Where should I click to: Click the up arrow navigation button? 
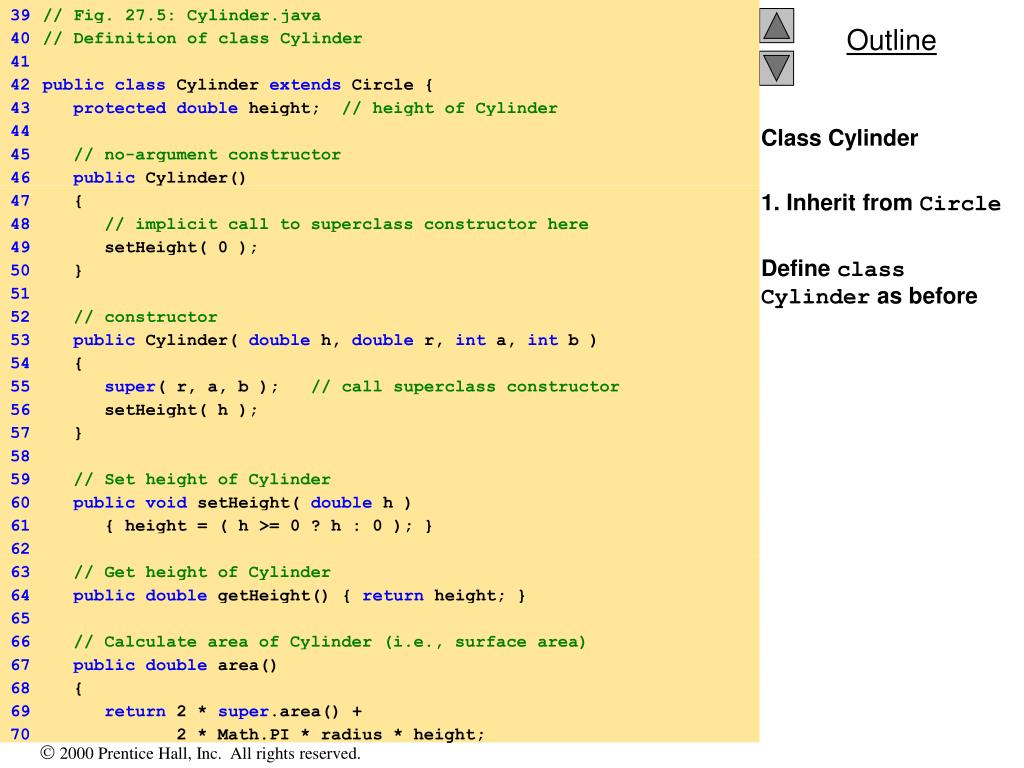[x=776, y=26]
